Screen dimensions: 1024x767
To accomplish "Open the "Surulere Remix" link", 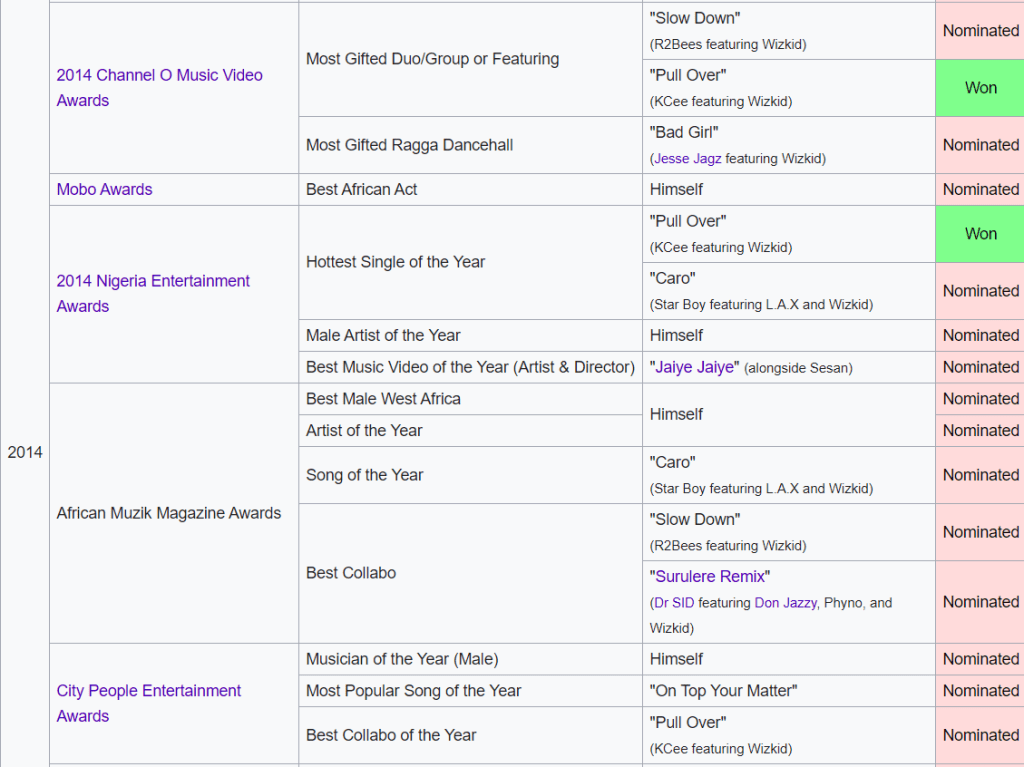I will pyautogui.click(x=710, y=576).
